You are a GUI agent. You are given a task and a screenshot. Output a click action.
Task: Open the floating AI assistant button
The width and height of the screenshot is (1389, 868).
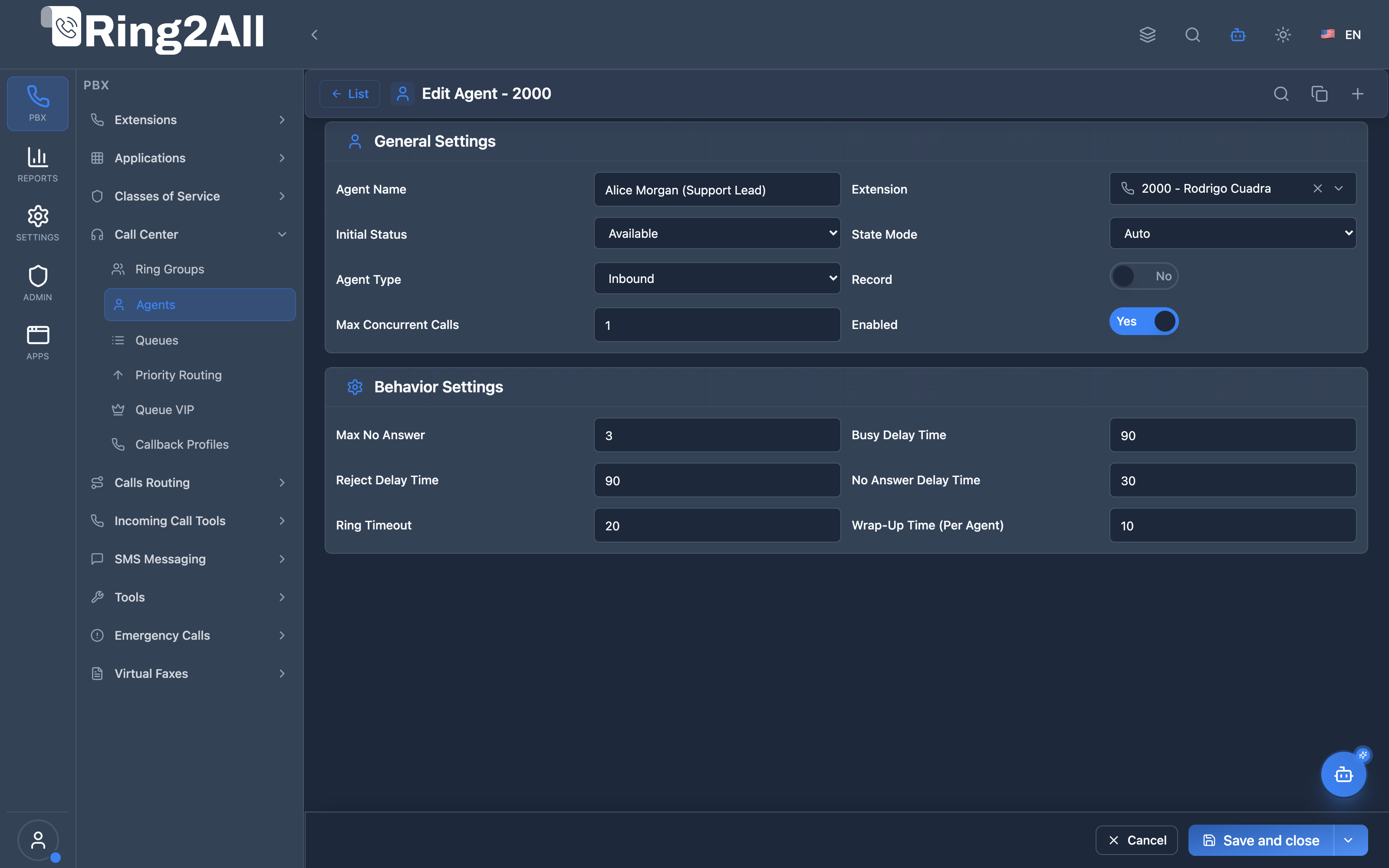pyautogui.click(x=1343, y=774)
